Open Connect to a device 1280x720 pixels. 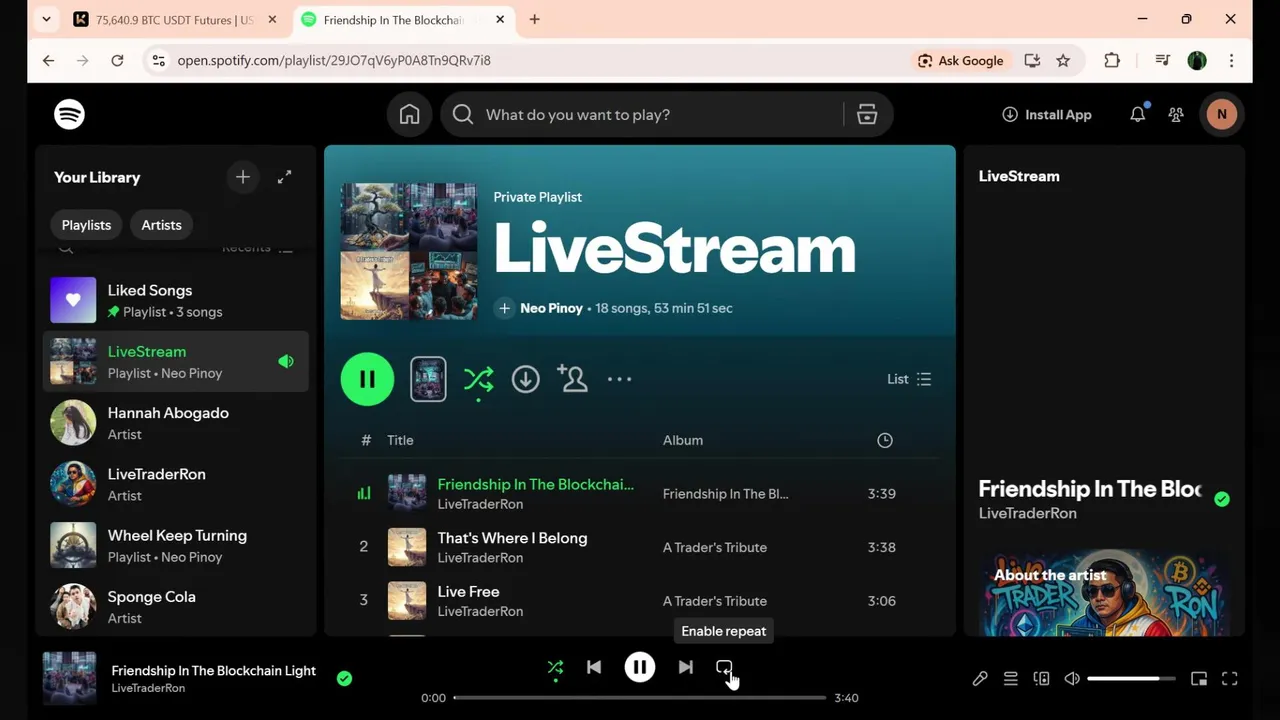click(x=1041, y=679)
